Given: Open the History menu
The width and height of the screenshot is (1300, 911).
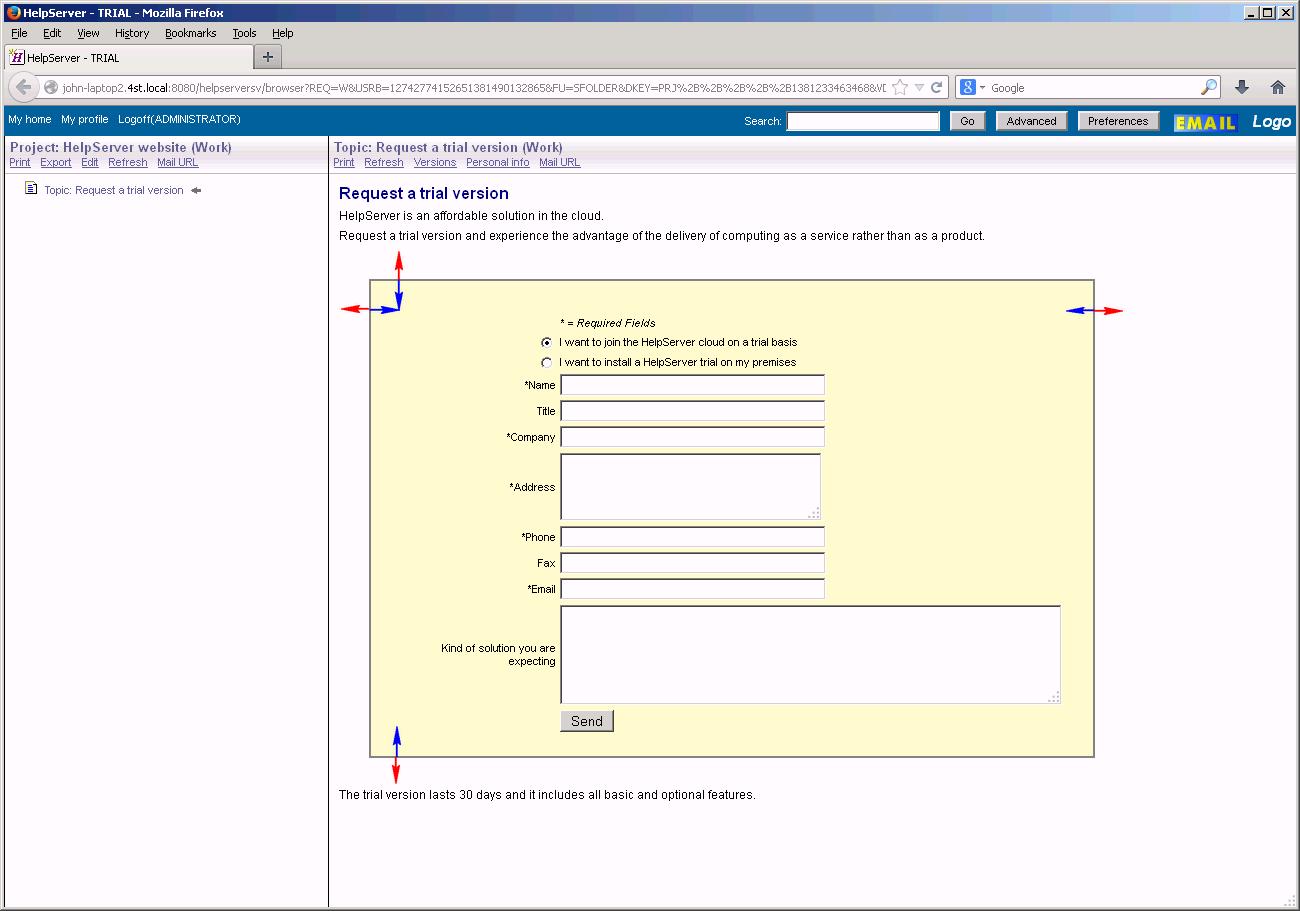Looking at the screenshot, I should tap(132, 33).
